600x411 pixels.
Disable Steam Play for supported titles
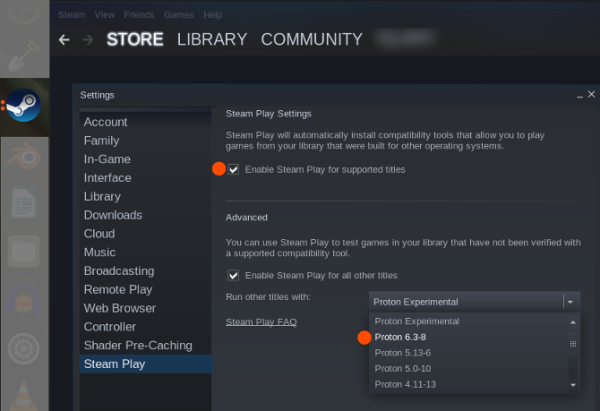coord(233,170)
